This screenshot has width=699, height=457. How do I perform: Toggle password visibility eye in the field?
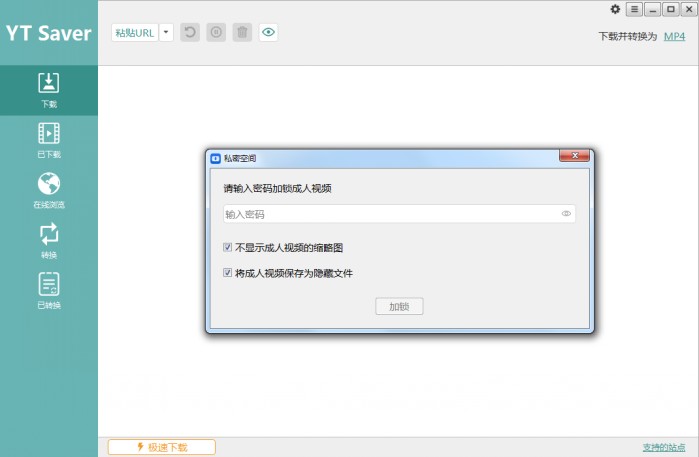point(566,214)
